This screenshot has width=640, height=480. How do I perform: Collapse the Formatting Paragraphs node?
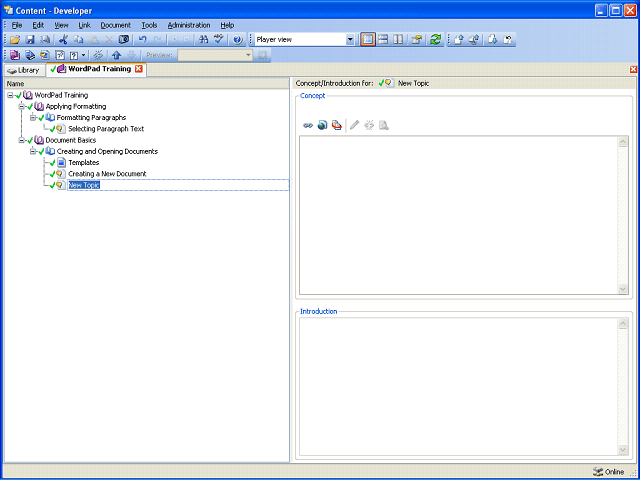coord(33,118)
